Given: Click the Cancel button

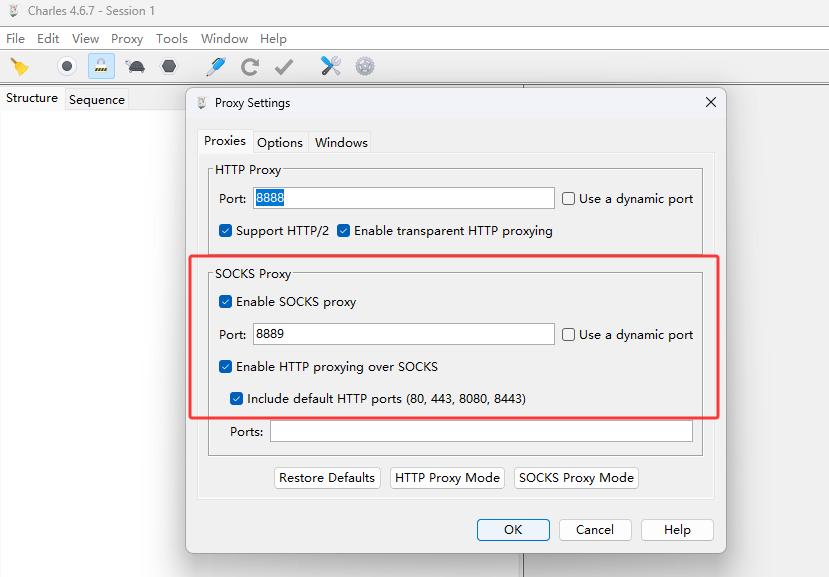Looking at the screenshot, I should [595, 530].
